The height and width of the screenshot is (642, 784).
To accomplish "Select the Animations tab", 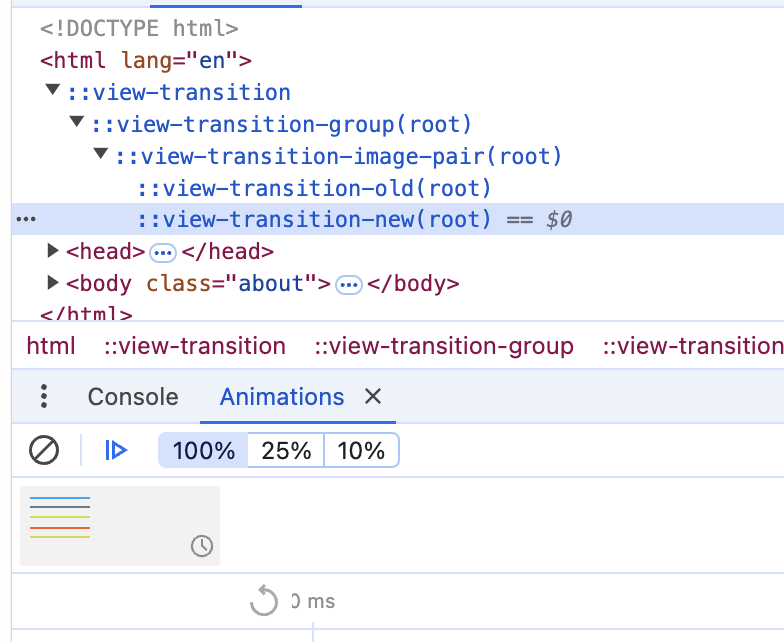I will tap(282, 397).
